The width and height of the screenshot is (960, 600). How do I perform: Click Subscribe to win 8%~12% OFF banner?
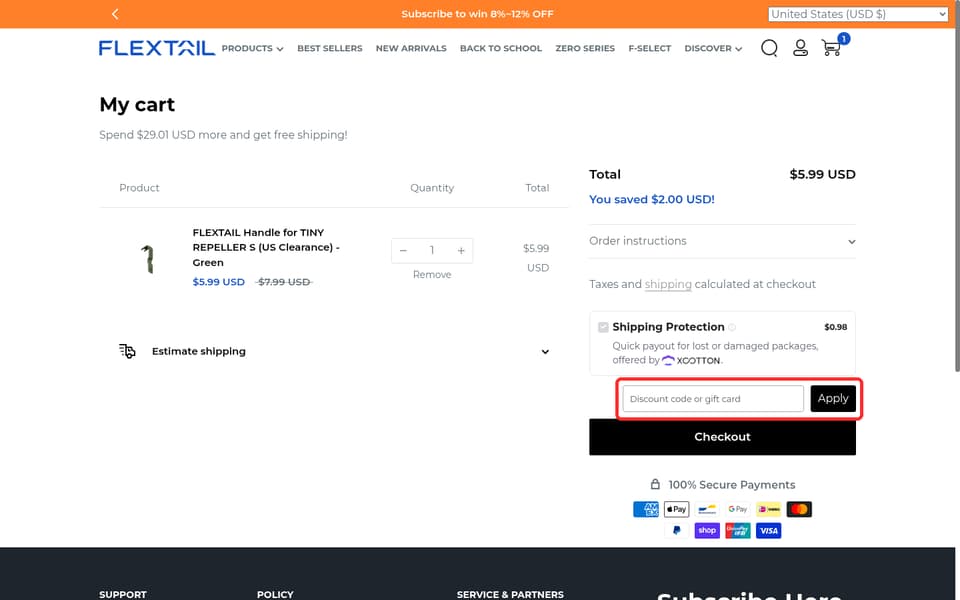[x=478, y=14]
